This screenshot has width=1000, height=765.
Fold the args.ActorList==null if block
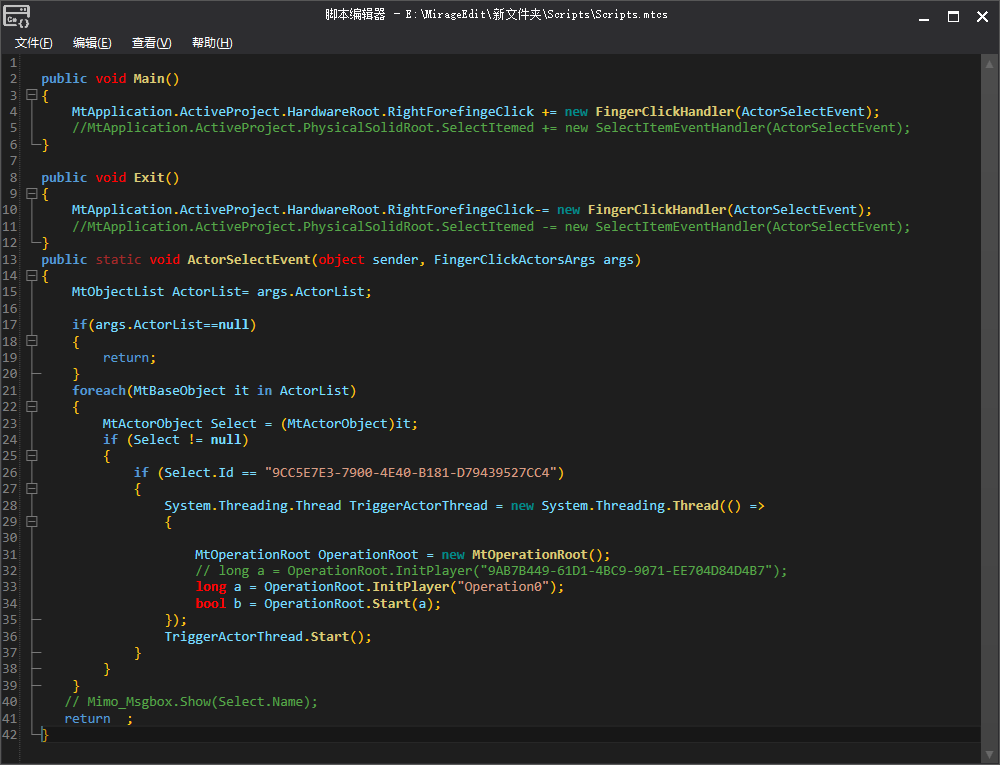32,341
